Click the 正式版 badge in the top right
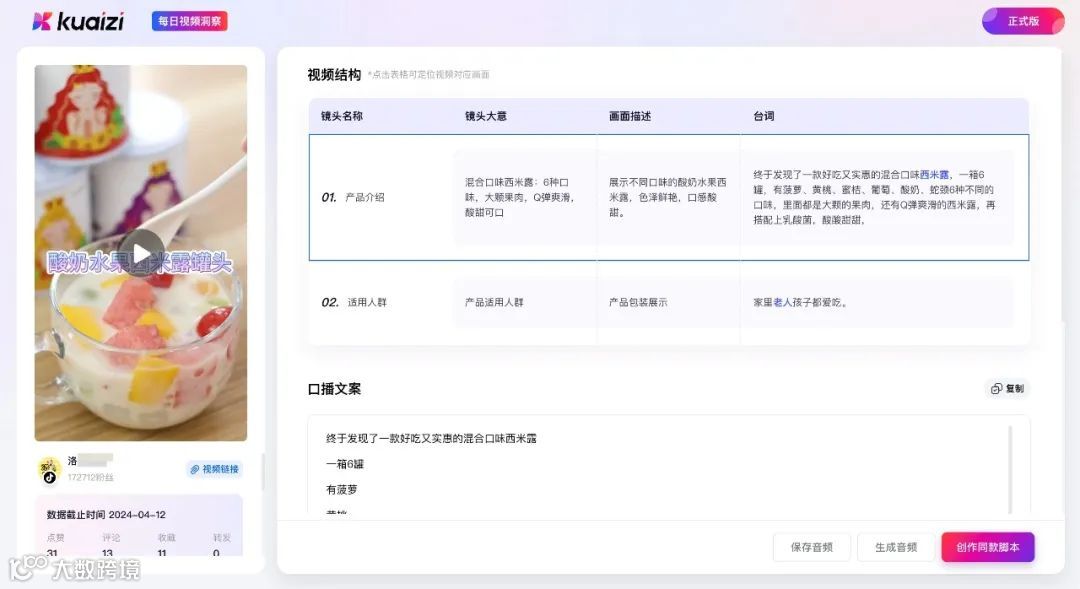The image size is (1080, 589). [1021, 19]
